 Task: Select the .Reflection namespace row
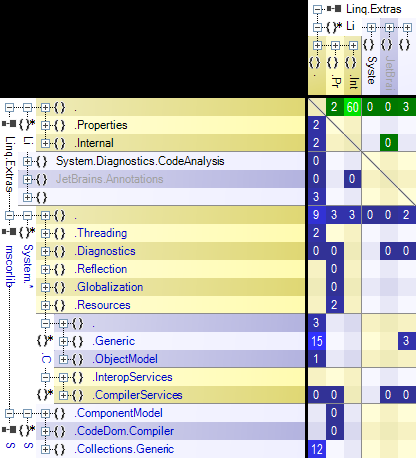pyautogui.click(x=170, y=269)
